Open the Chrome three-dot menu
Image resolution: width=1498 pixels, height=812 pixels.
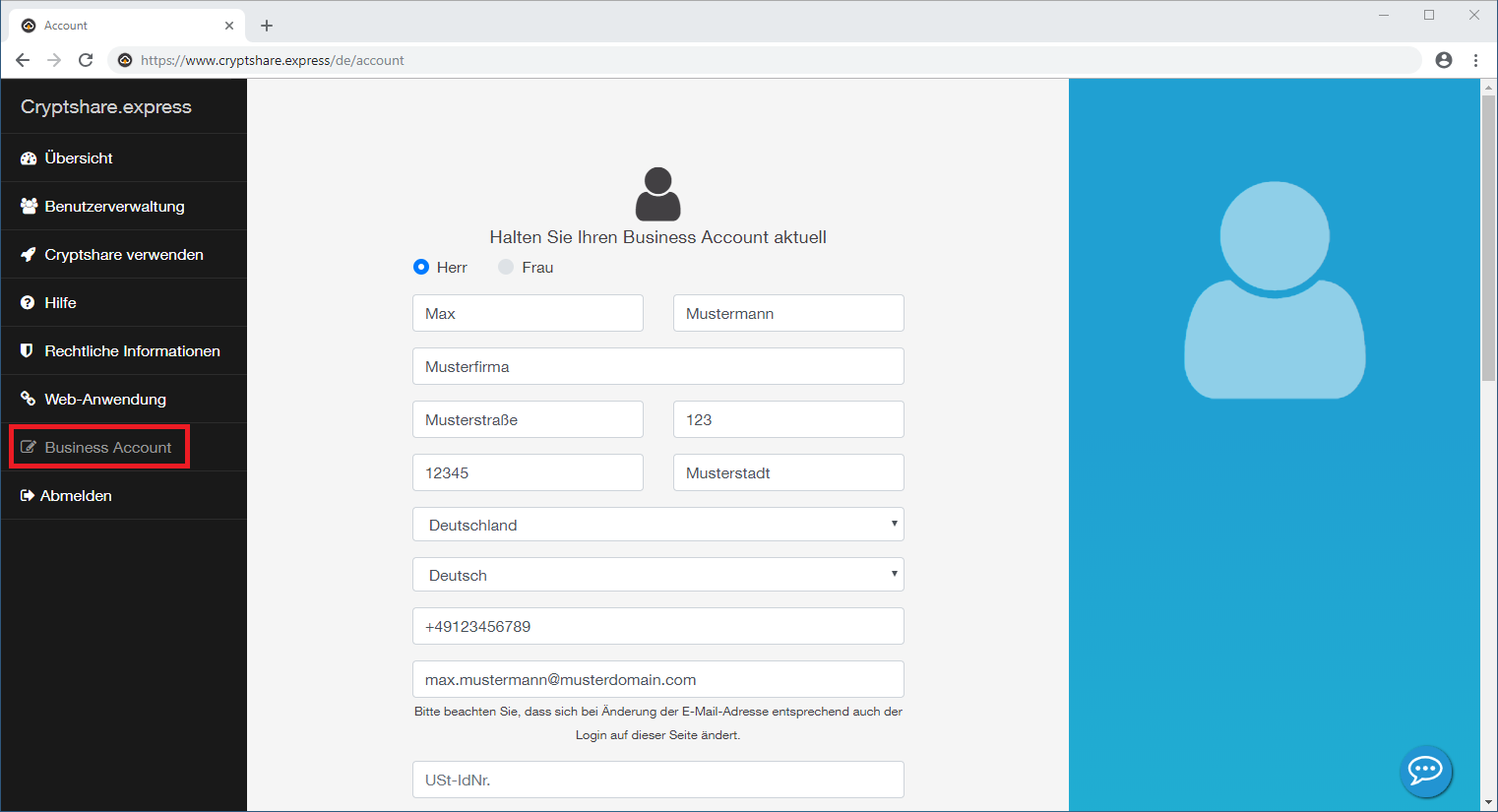coord(1475,60)
